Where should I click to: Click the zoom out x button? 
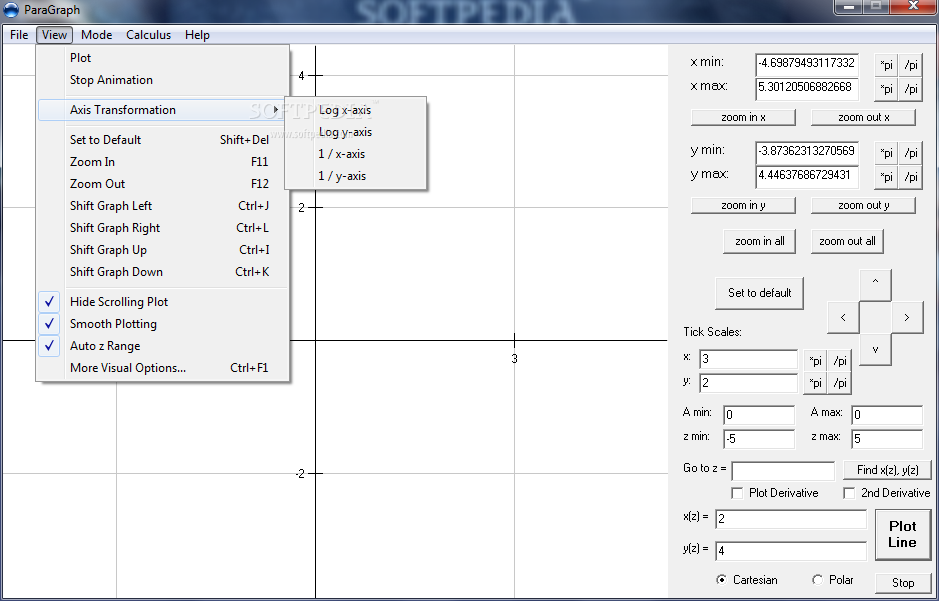pyautogui.click(x=864, y=117)
